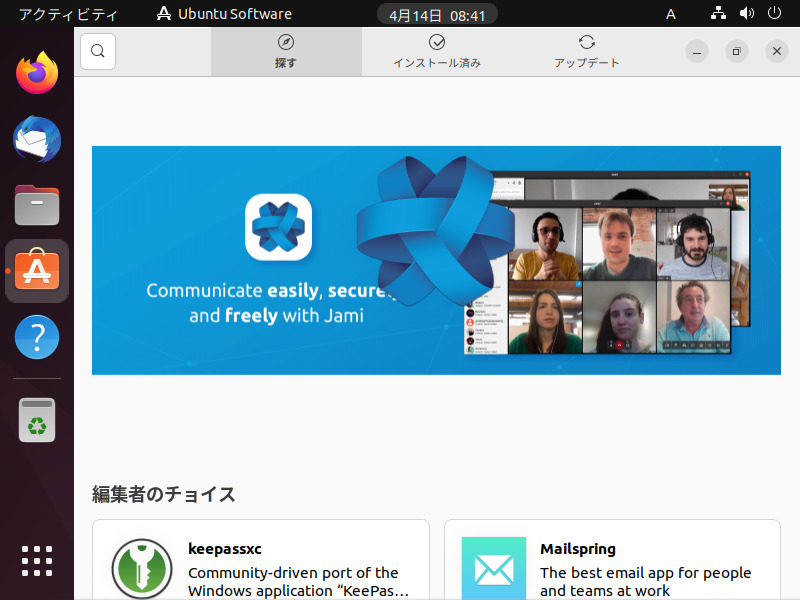This screenshot has width=800, height=600.
Task: Maximize the Ubuntu Software window
Action: [737, 51]
